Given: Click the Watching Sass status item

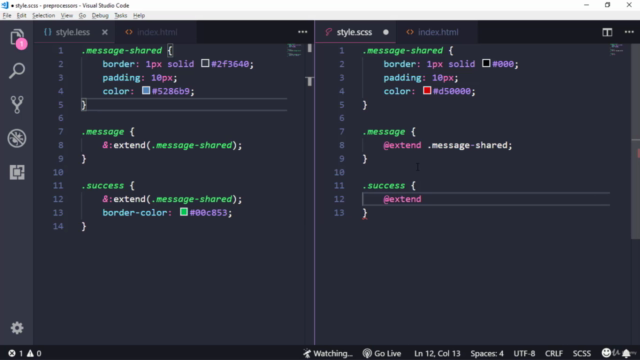Looking at the screenshot, I should click(328, 353).
